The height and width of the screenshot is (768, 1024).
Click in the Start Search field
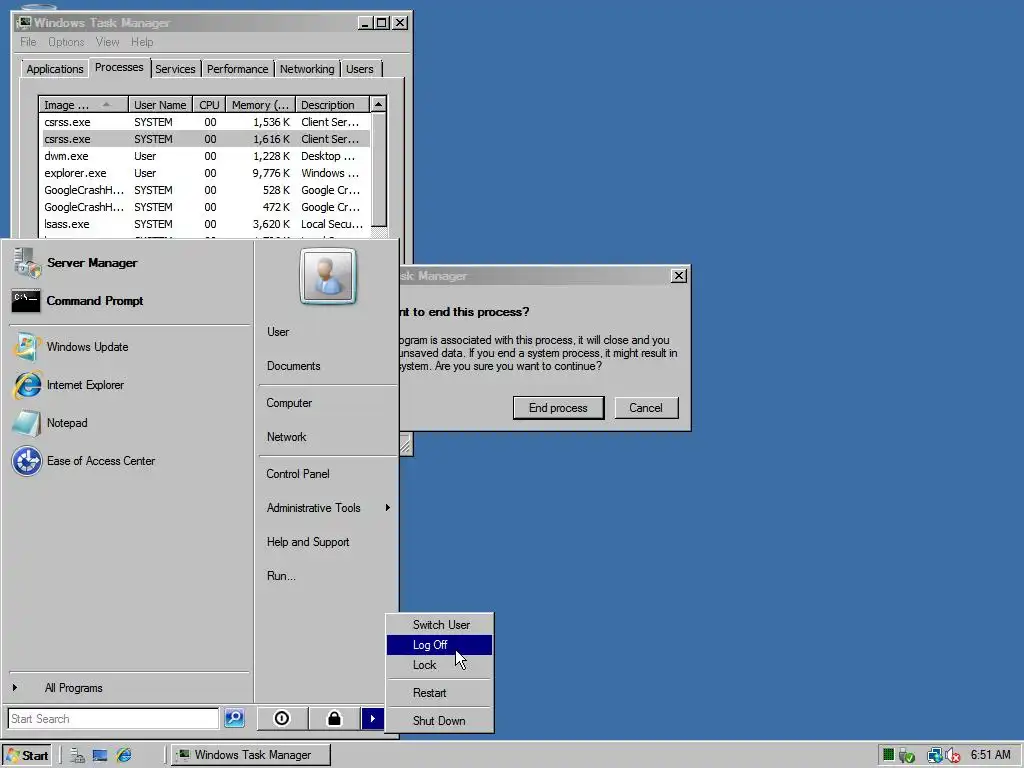pyautogui.click(x=113, y=718)
